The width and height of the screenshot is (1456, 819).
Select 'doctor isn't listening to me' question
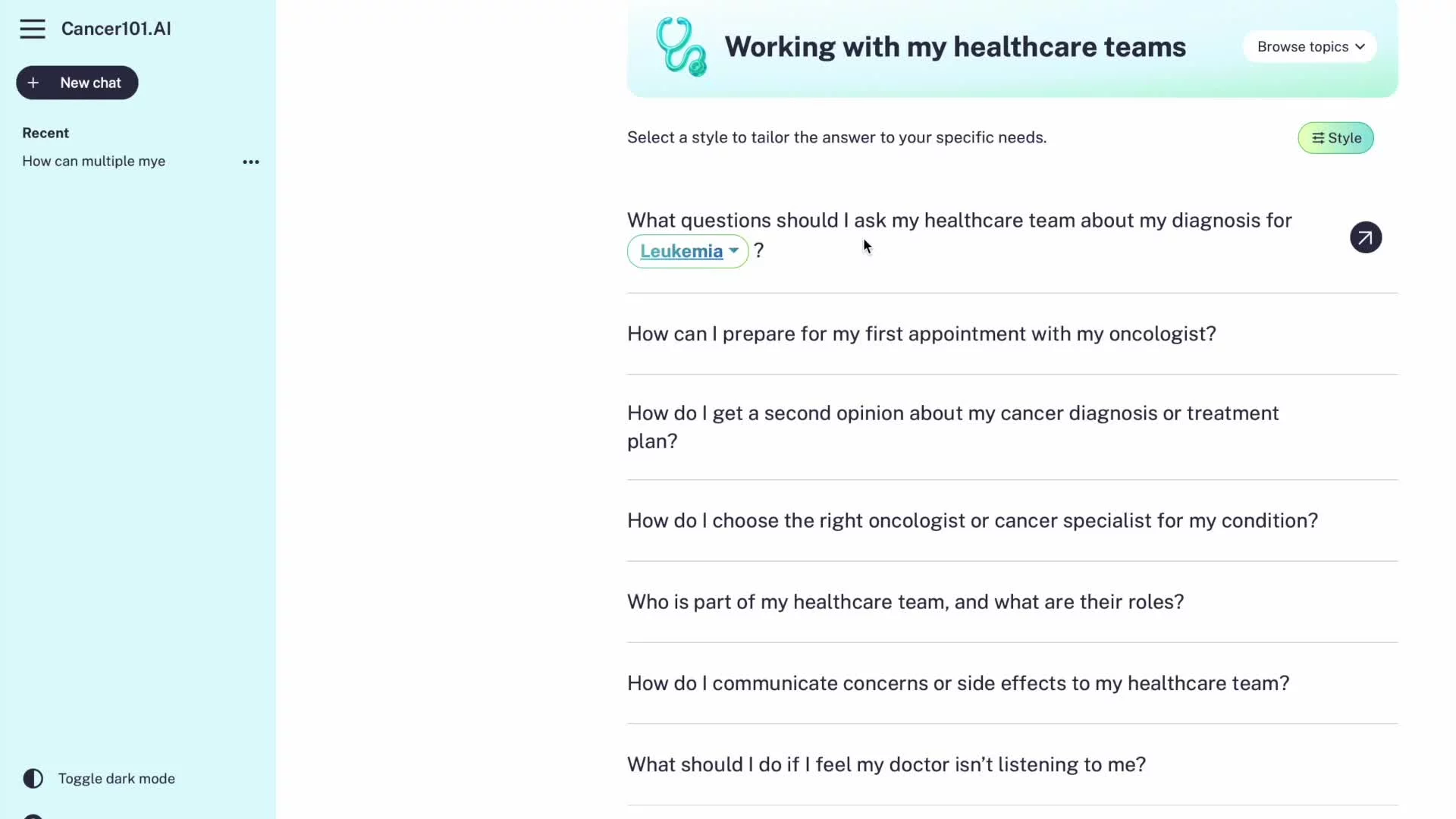[886, 764]
